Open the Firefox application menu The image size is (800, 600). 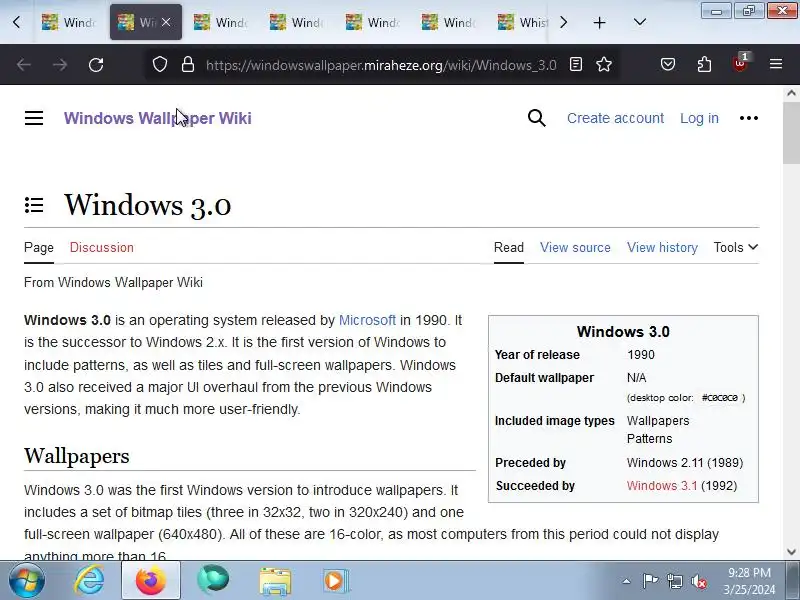click(x=776, y=64)
